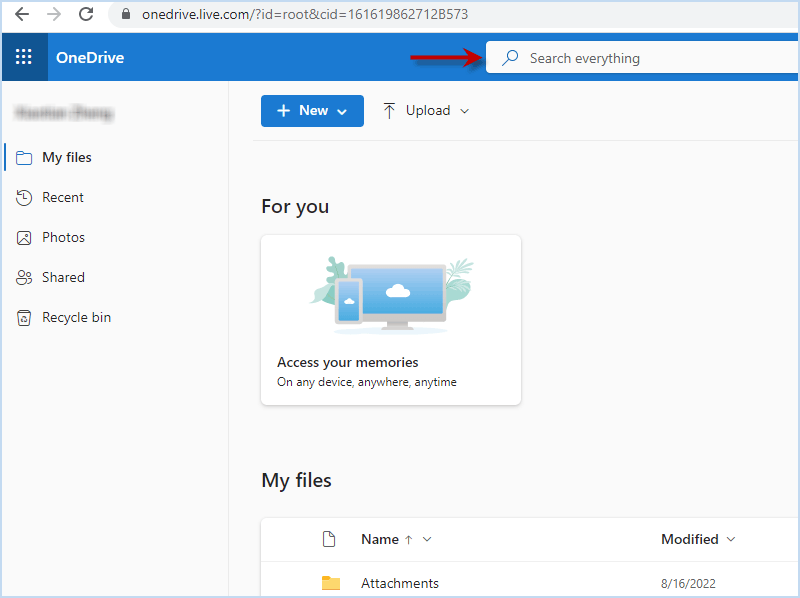Viewport: 800px width, 598px height.
Task: Click the Photos picture icon
Action: 24,238
